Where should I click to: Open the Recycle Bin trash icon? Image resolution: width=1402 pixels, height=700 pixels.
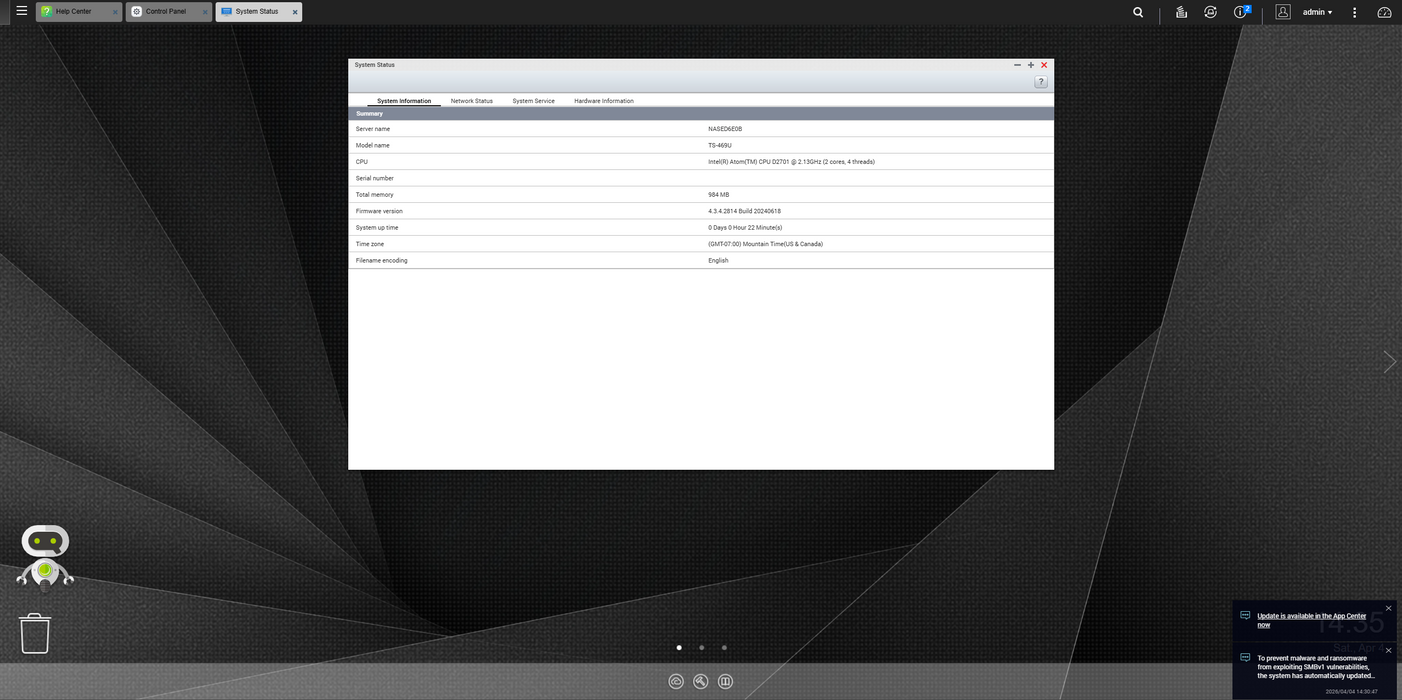point(35,633)
